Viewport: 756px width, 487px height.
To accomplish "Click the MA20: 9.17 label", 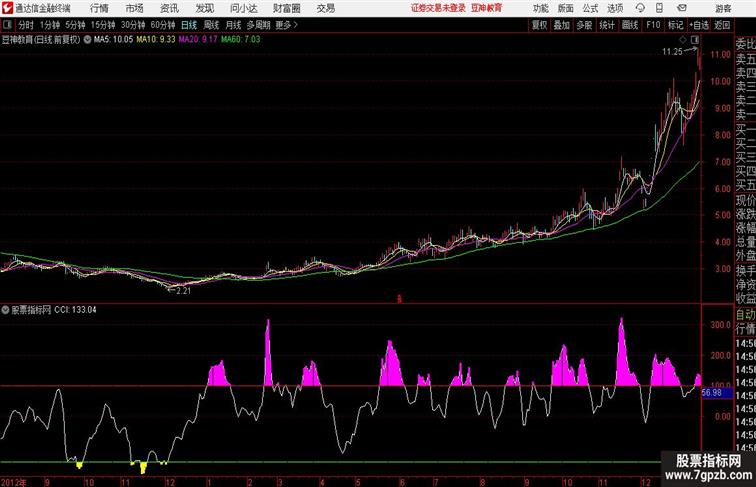I will pos(198,40).
